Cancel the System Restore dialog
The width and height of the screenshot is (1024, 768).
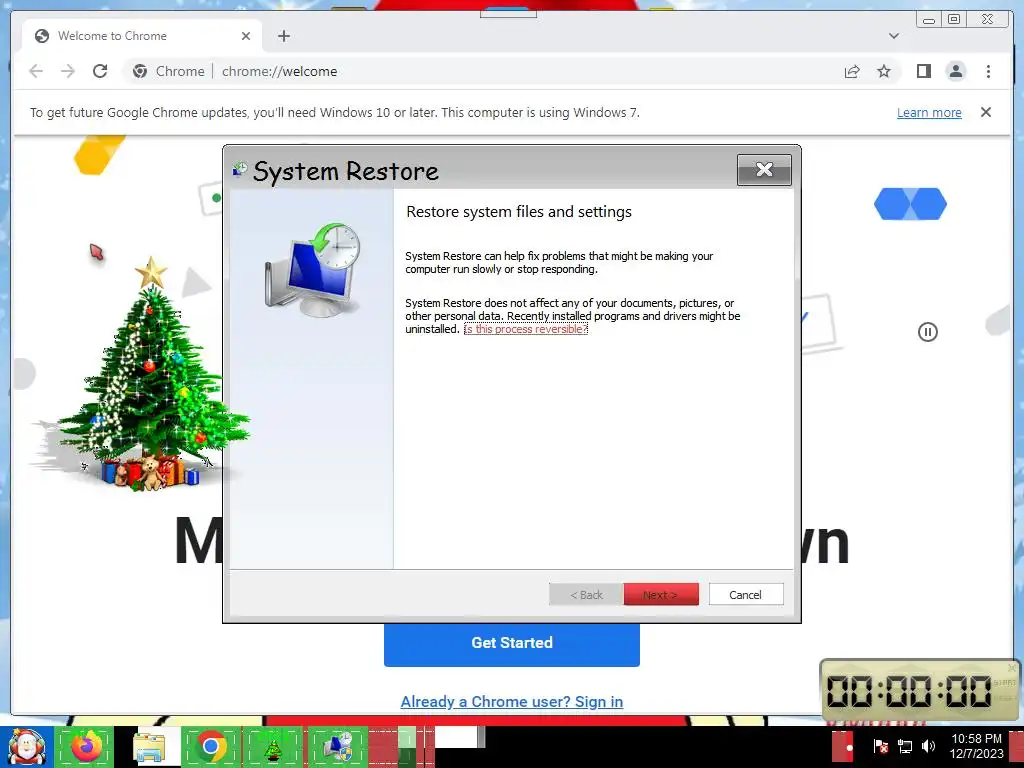point(746,594)
